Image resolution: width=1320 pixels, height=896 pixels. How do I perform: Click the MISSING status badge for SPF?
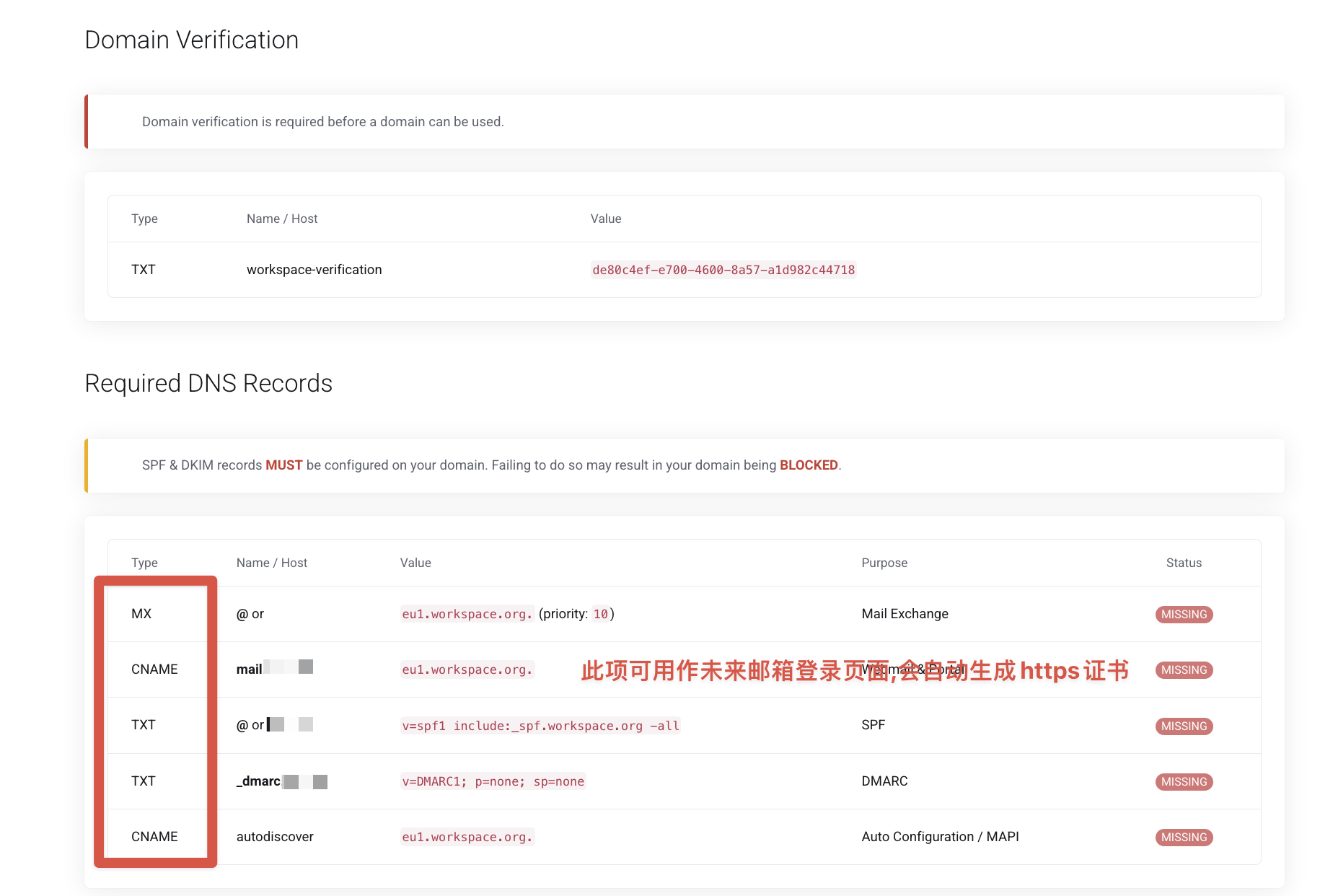pyautogui.click(x=1184, y=726)
